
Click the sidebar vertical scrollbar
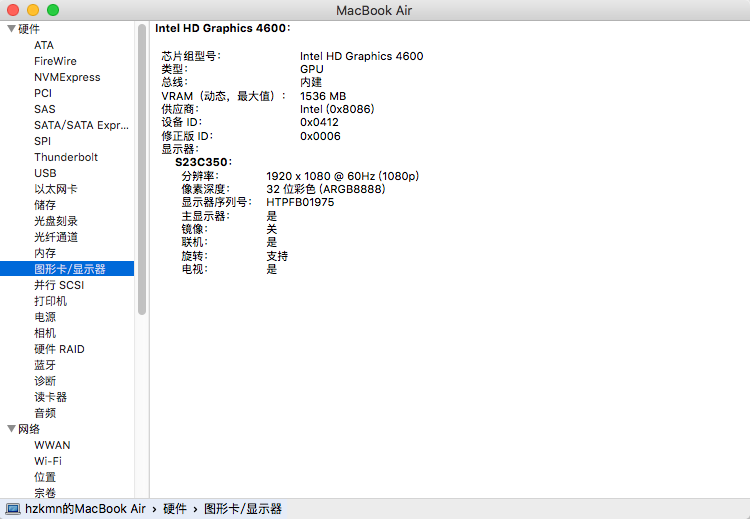coord(142,170)
